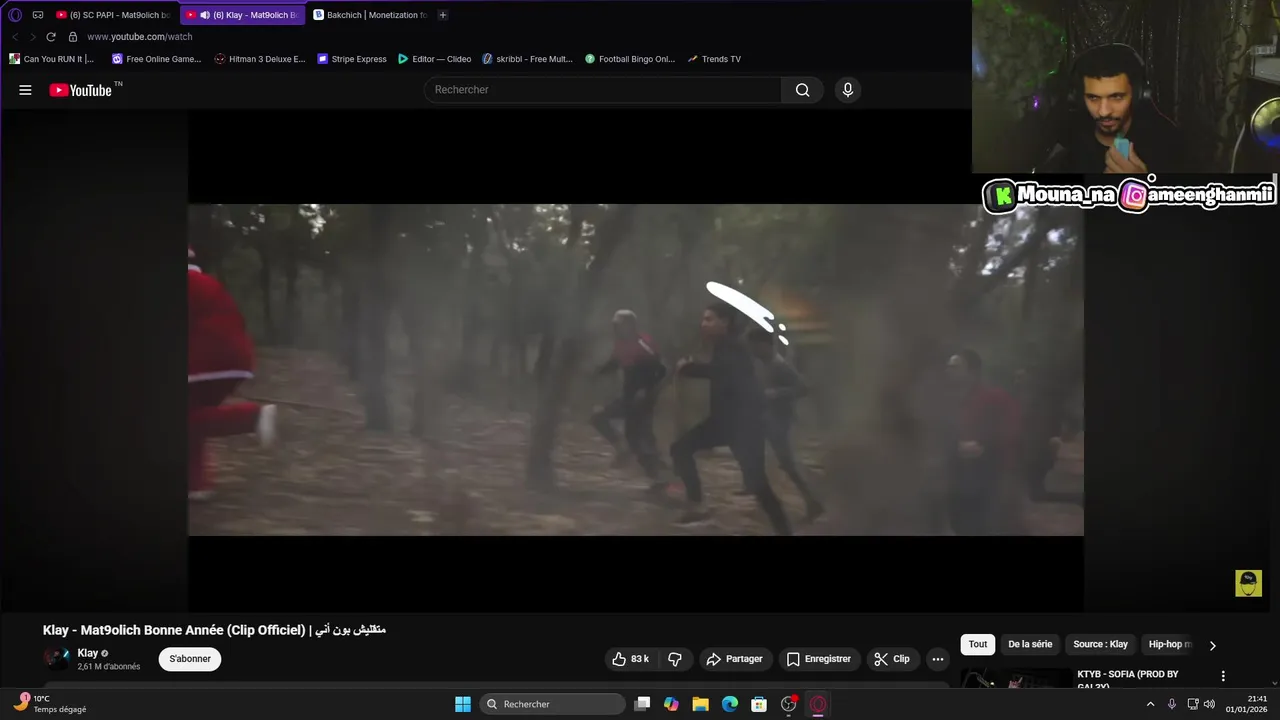Open Hitman 3 Deluxe bookmark
The height and width of the screenshot is (720, 1280).
click(260, 59)
